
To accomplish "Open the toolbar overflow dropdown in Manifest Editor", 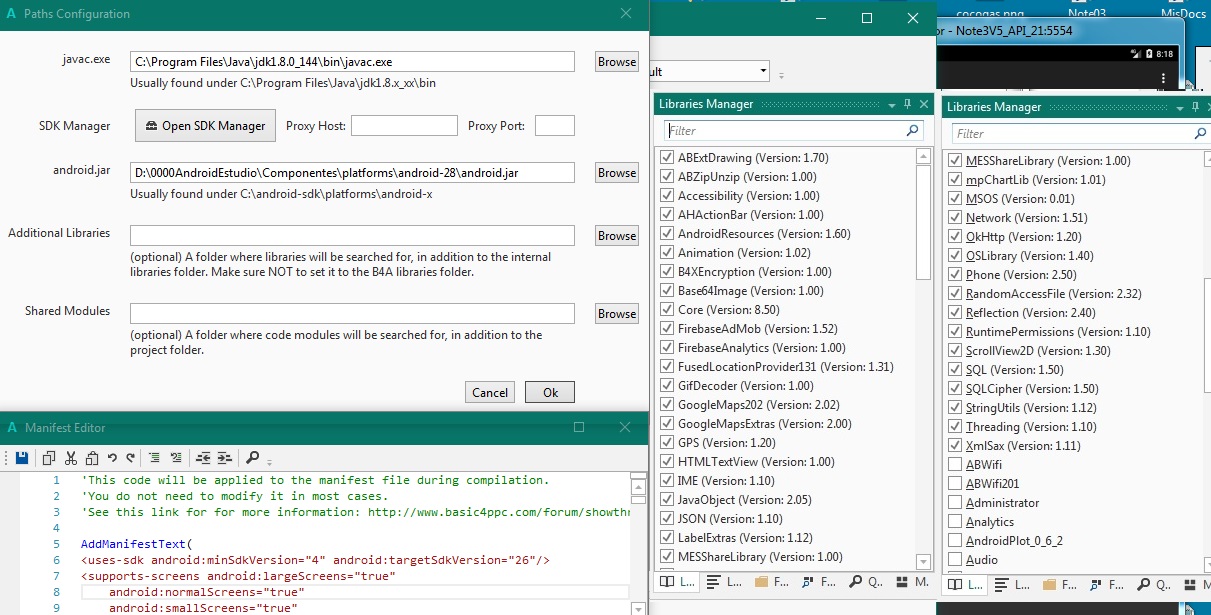I will 269,461.
